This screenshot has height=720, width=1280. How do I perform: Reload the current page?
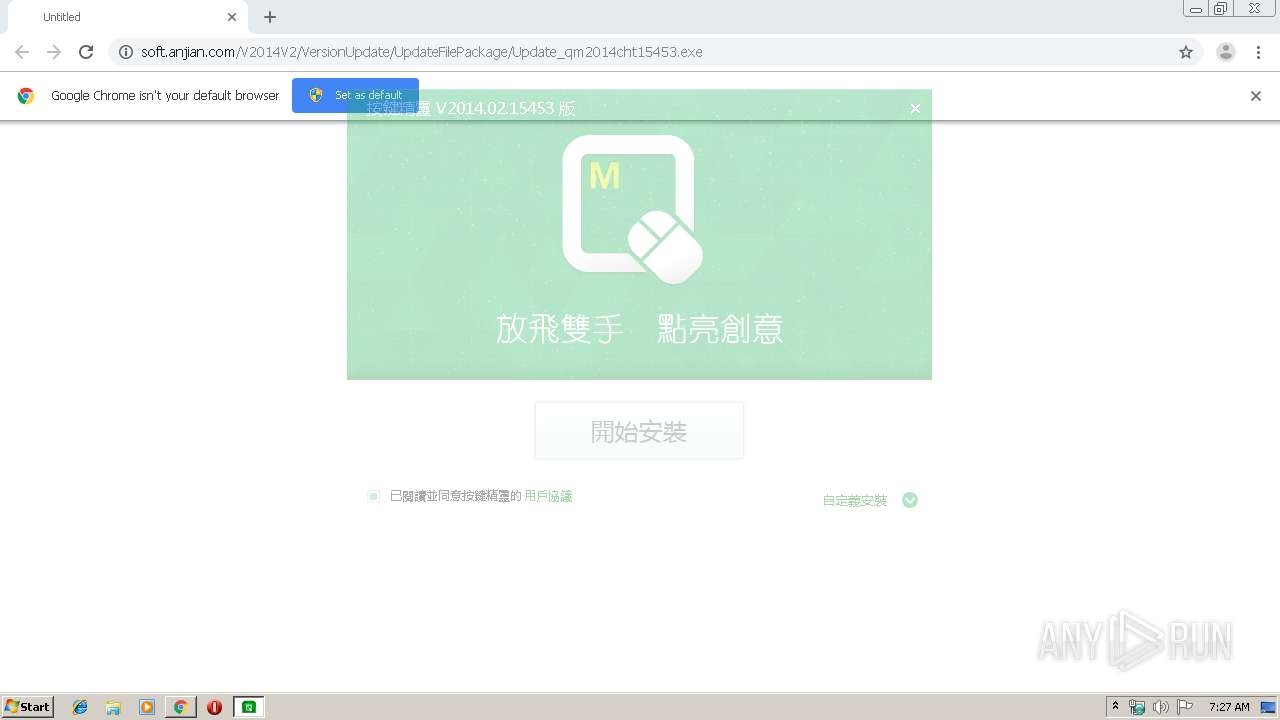tap(86, 52)
